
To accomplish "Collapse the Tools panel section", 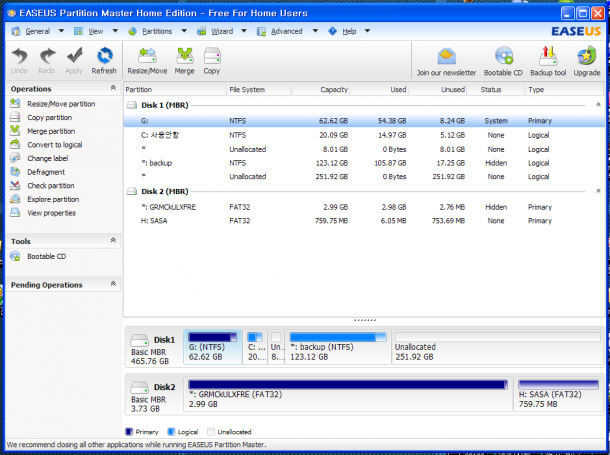I will point(113,240).
